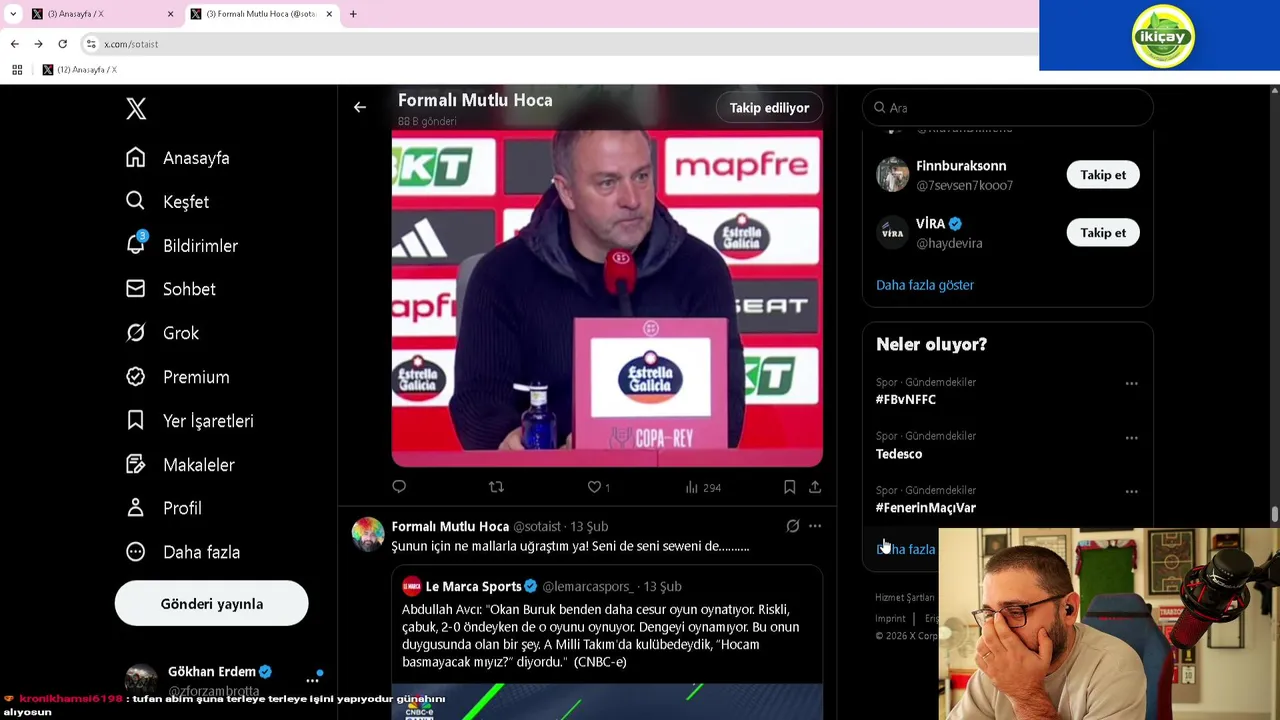Open Keşfet explore page
The height and width of the screenshot is (720, 1280).
(168, 202)
